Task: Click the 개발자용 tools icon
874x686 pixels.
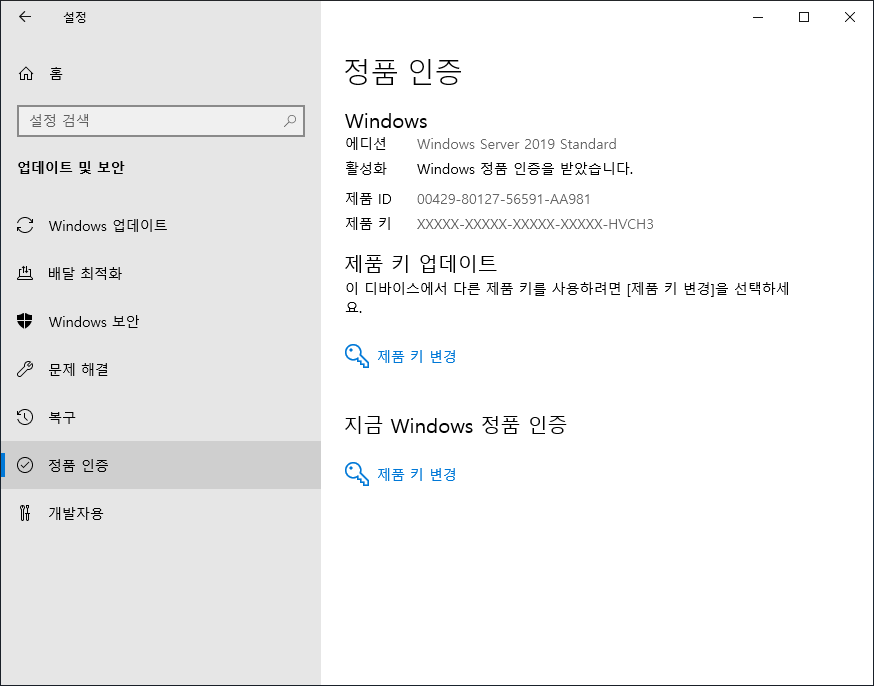Action: (x=25, y=513)
